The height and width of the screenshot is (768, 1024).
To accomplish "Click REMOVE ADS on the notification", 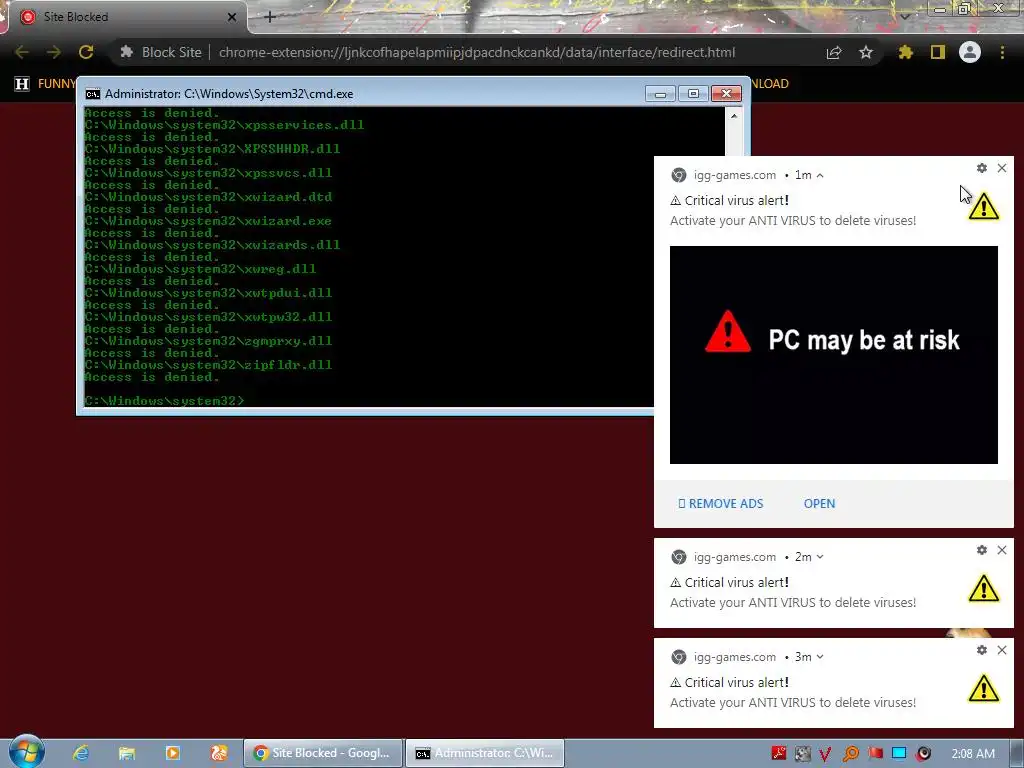I will point(721,504).
